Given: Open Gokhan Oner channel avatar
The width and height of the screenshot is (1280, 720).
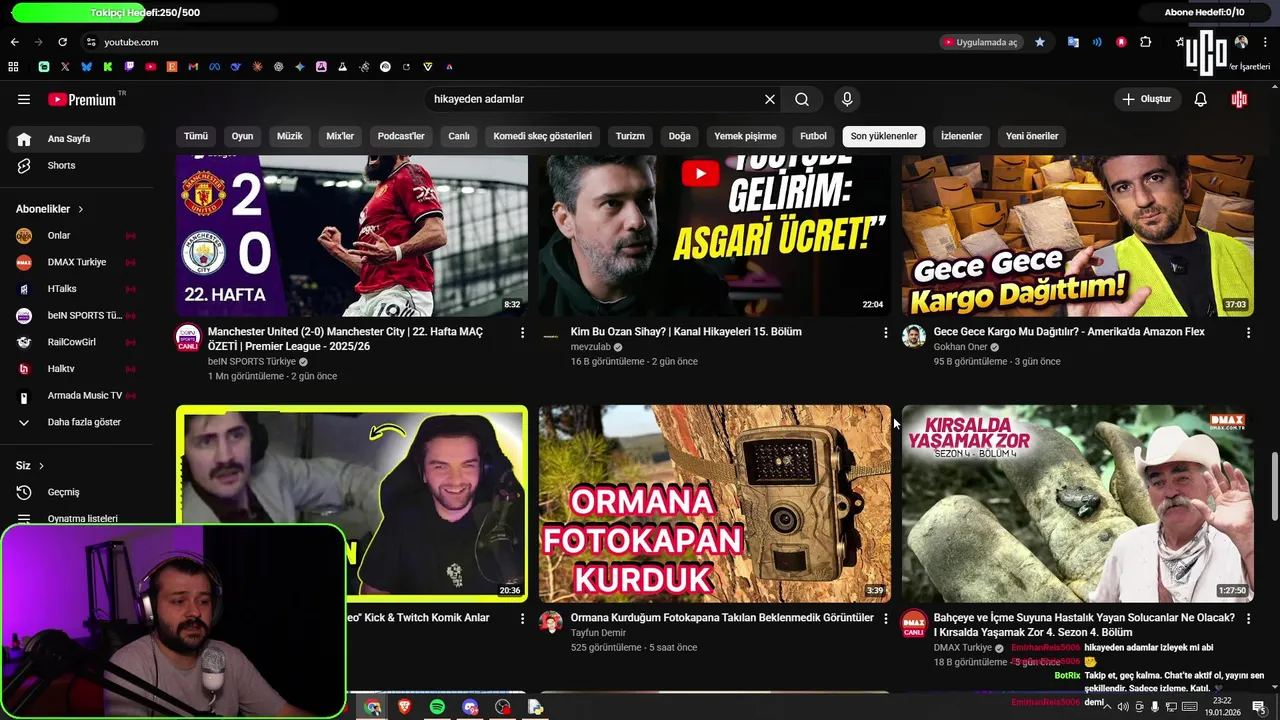Looking at the screenshot, I should [x=914, y=336].
